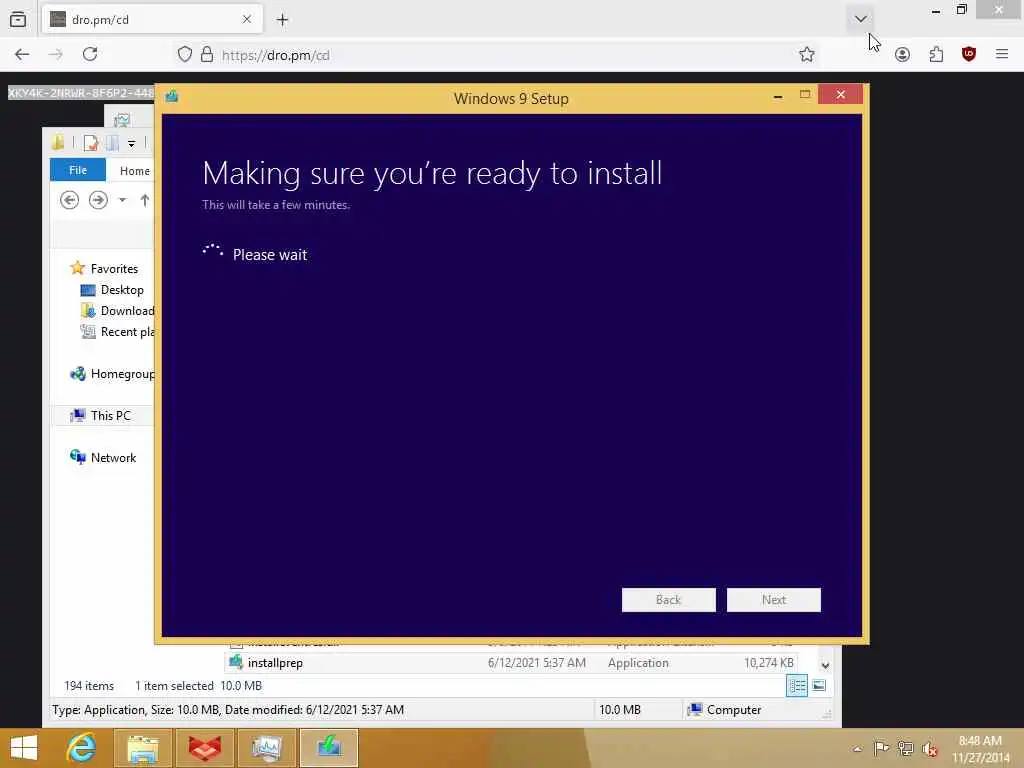Click scroll-down arrow in Explorer file list
The image size is (1024, 768).
825,665
